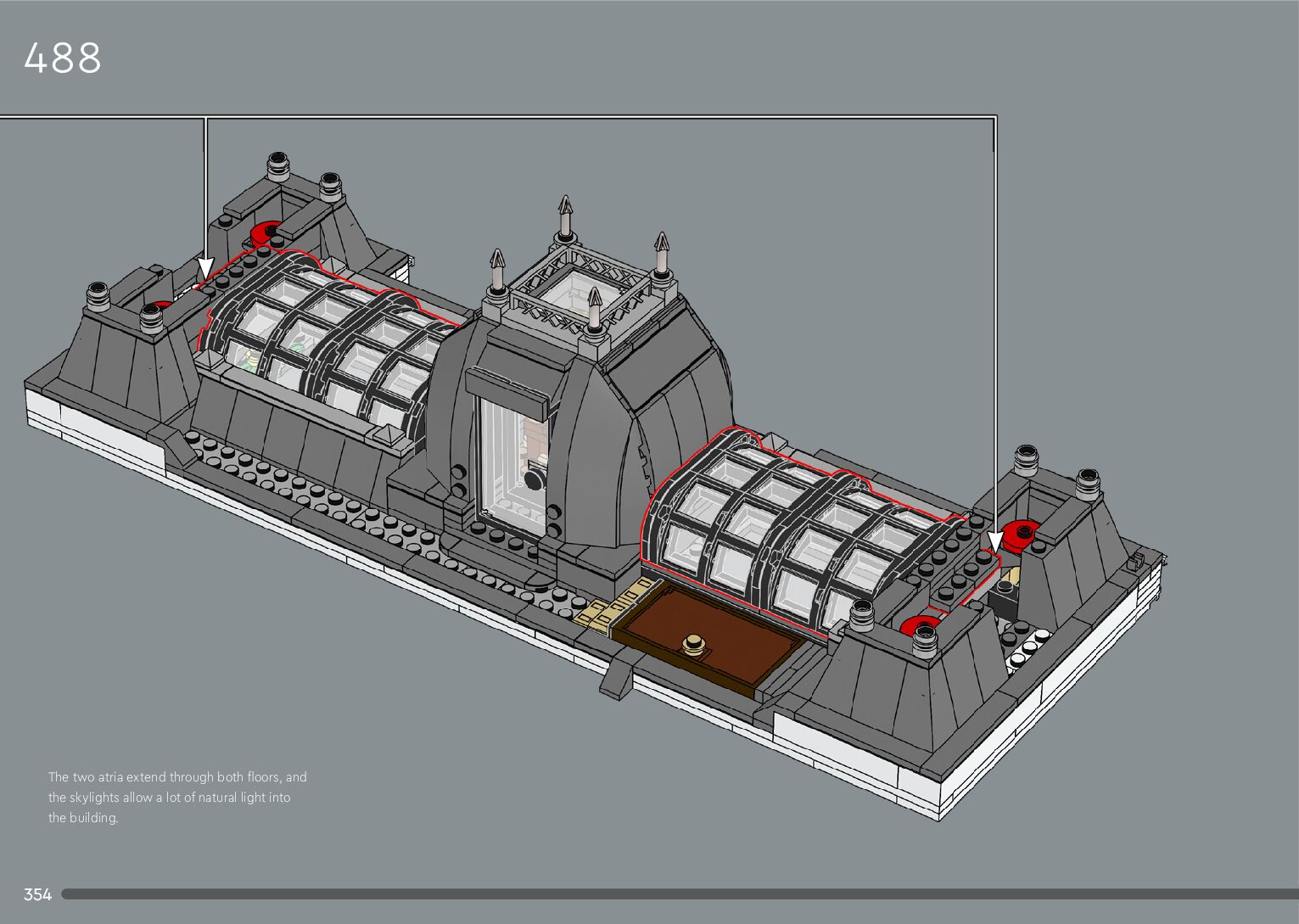Viewport: 1299px width, 924px height.
Task: Click the horizontal callout line at the top
Action: [594, 116]
